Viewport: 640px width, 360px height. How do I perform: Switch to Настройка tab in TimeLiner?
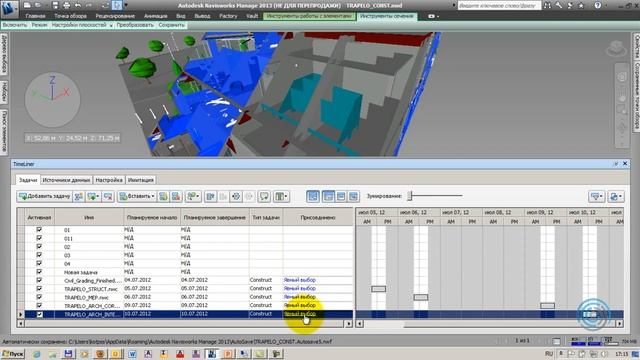[x=109, y=180]
